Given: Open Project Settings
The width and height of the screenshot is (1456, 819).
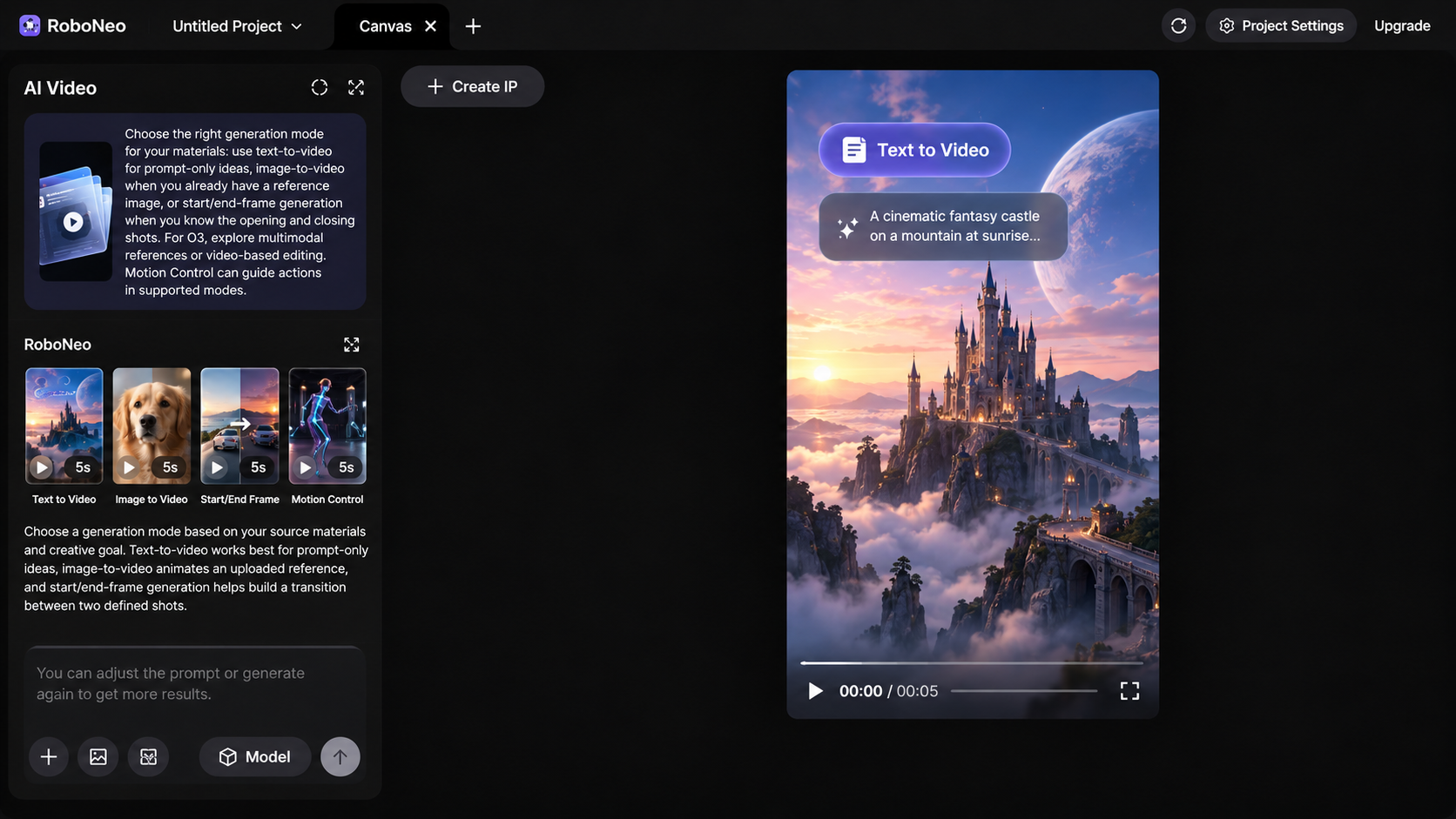Looking at the screenshot, I should pyautogui.click(x=1281, y=26).
